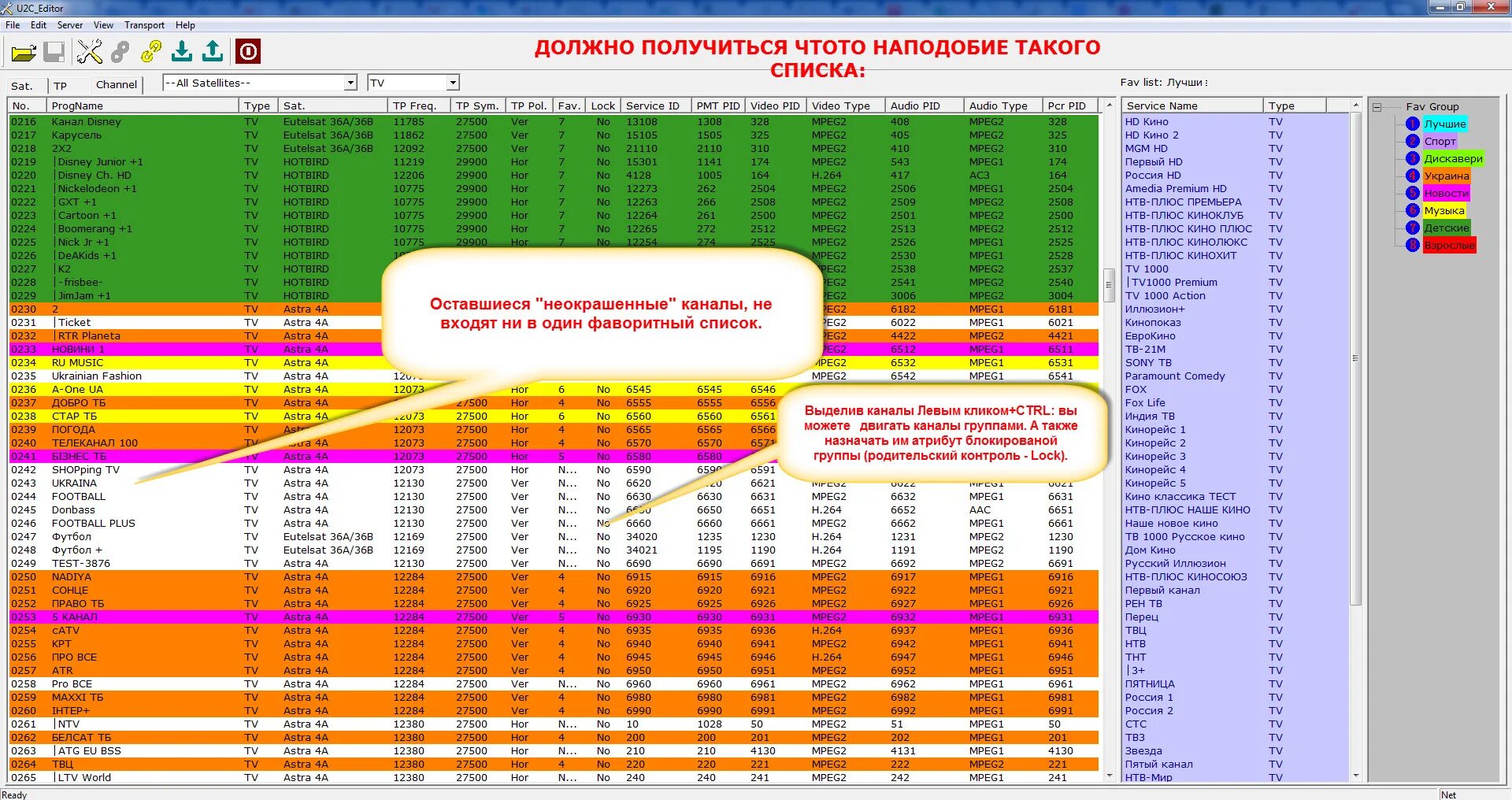Select channel row LTV World
This screenshot has width=1512, height=800.
(554, 778)
